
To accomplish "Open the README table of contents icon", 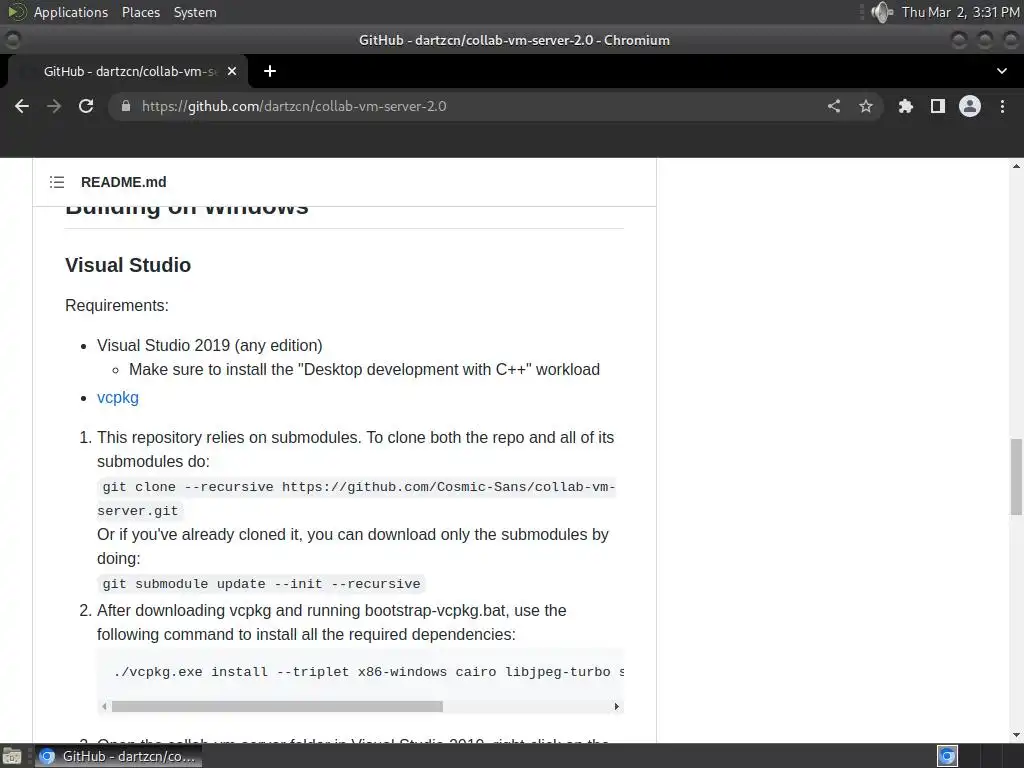I will (x=57, y=182).
